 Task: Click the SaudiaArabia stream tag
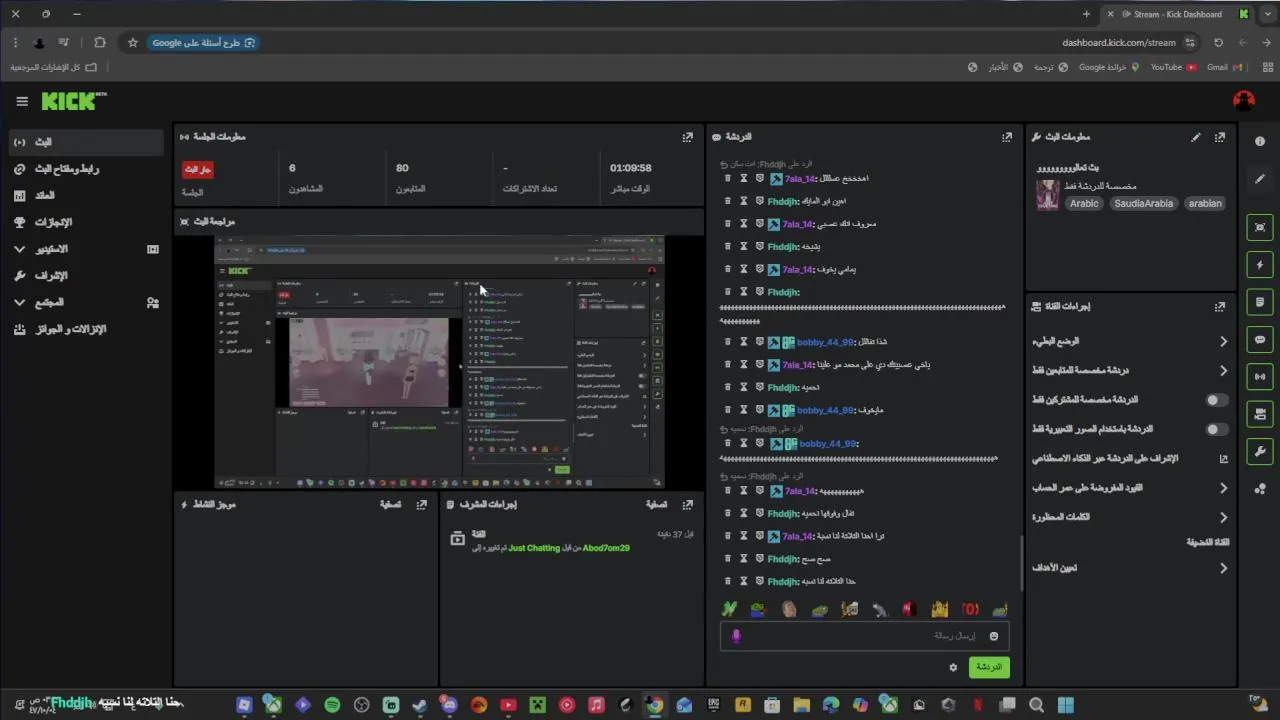[x=1144, y=203]
